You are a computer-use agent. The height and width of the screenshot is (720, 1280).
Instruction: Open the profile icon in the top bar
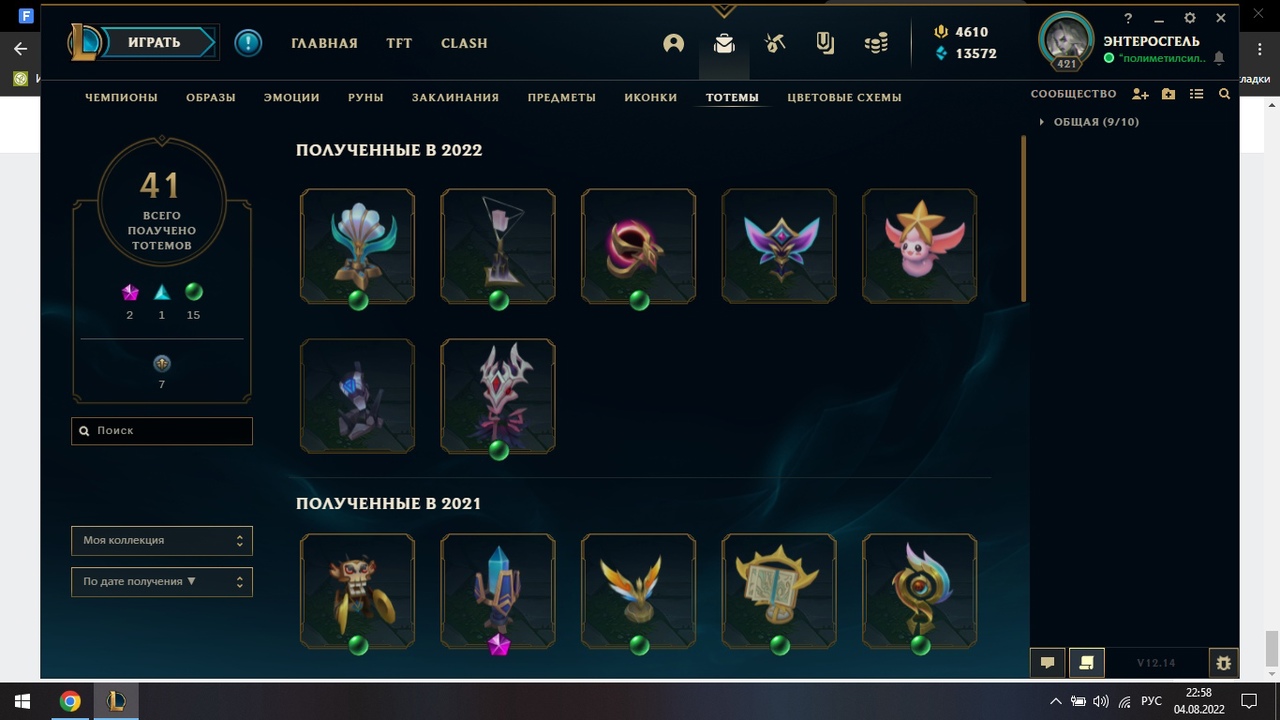673,43
